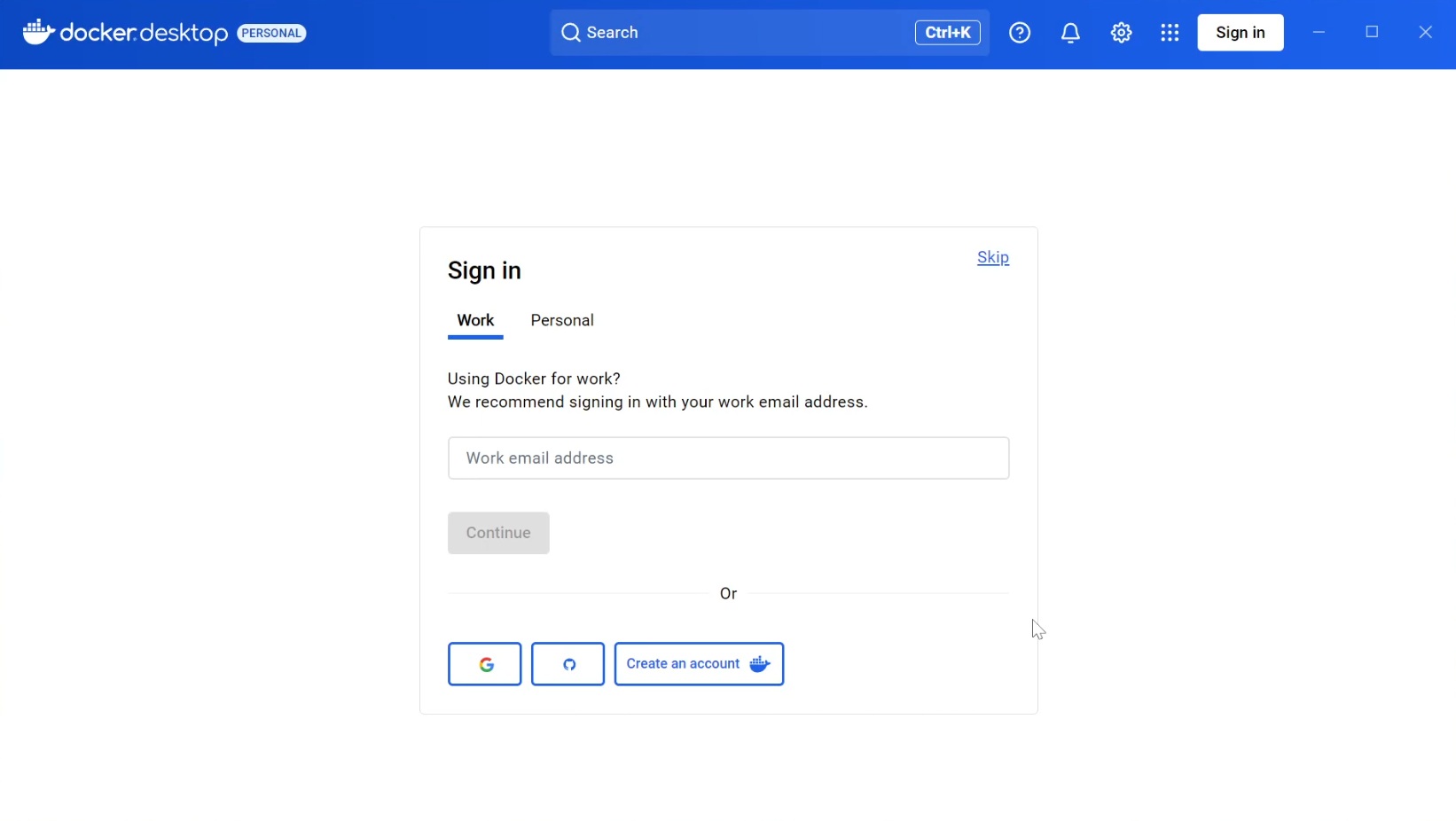Viewport: 1456px width, 821px height.
Task: Click the Sign in button in header
Action: coord(1240,33)
